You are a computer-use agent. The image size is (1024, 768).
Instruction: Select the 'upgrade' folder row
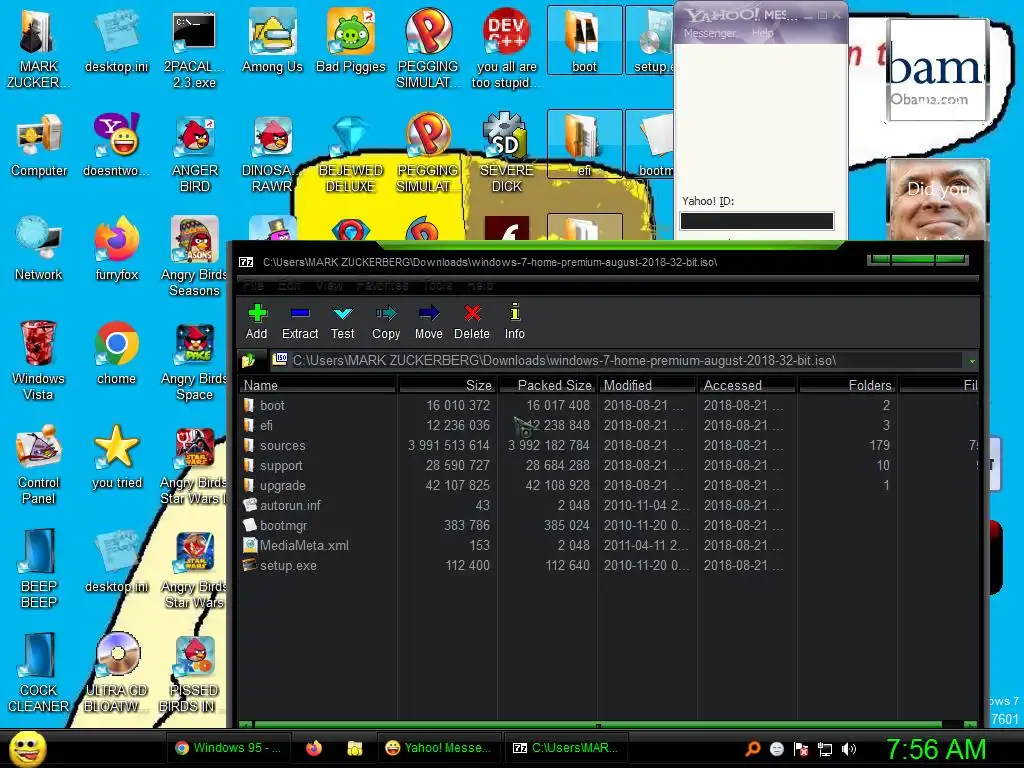pyautogui.click(x=609, y=485)
